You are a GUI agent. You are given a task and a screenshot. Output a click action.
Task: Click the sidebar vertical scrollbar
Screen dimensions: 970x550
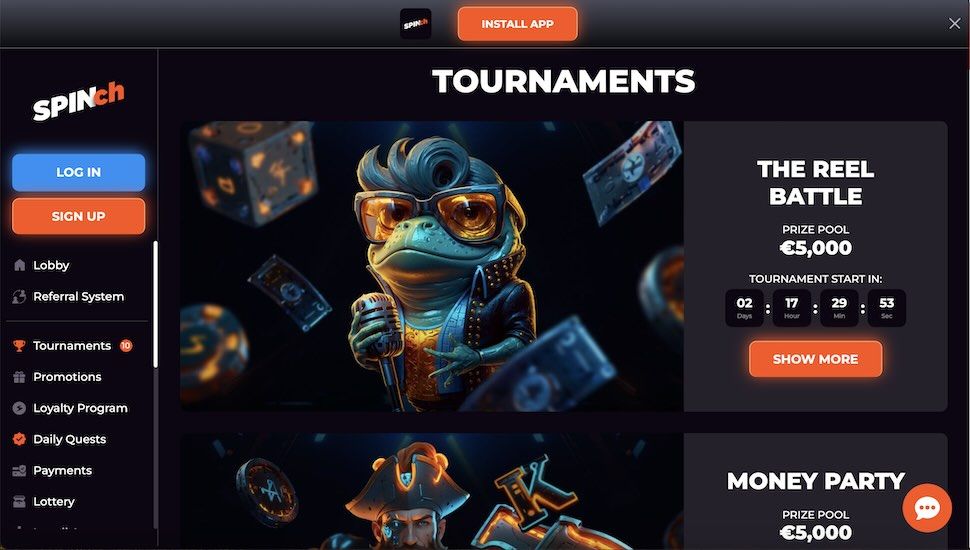point(155,304)
